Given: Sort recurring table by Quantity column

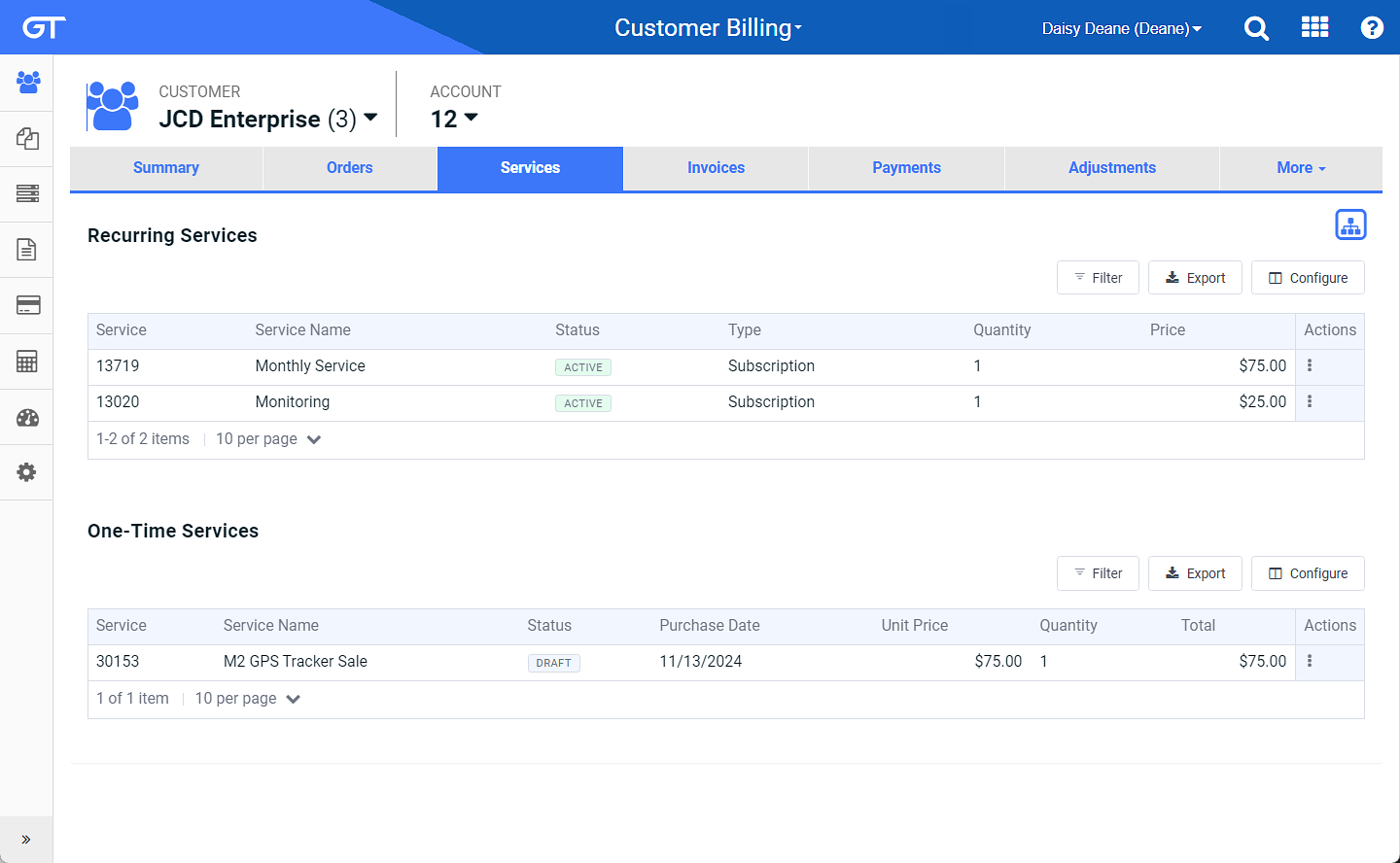Looking at the screenshot, I should (x=1001, y=330).
